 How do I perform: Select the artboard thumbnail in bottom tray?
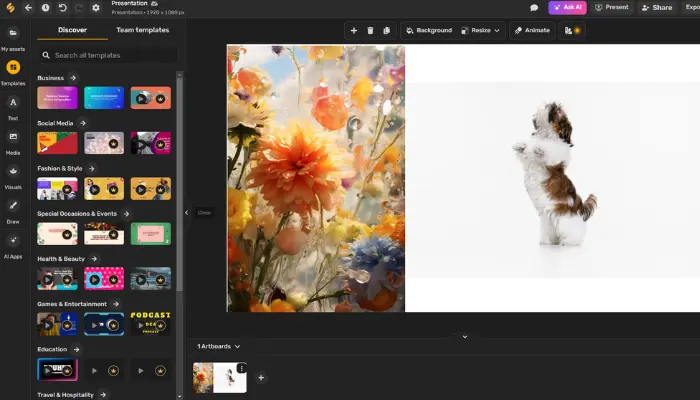click(x=219, y=377)
